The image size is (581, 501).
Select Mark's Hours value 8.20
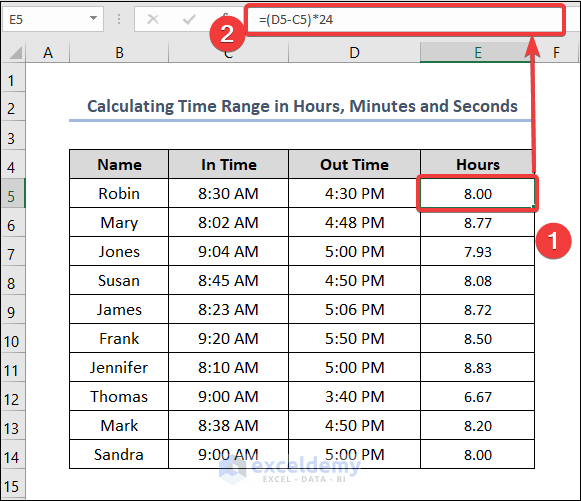tap(477, 425)
